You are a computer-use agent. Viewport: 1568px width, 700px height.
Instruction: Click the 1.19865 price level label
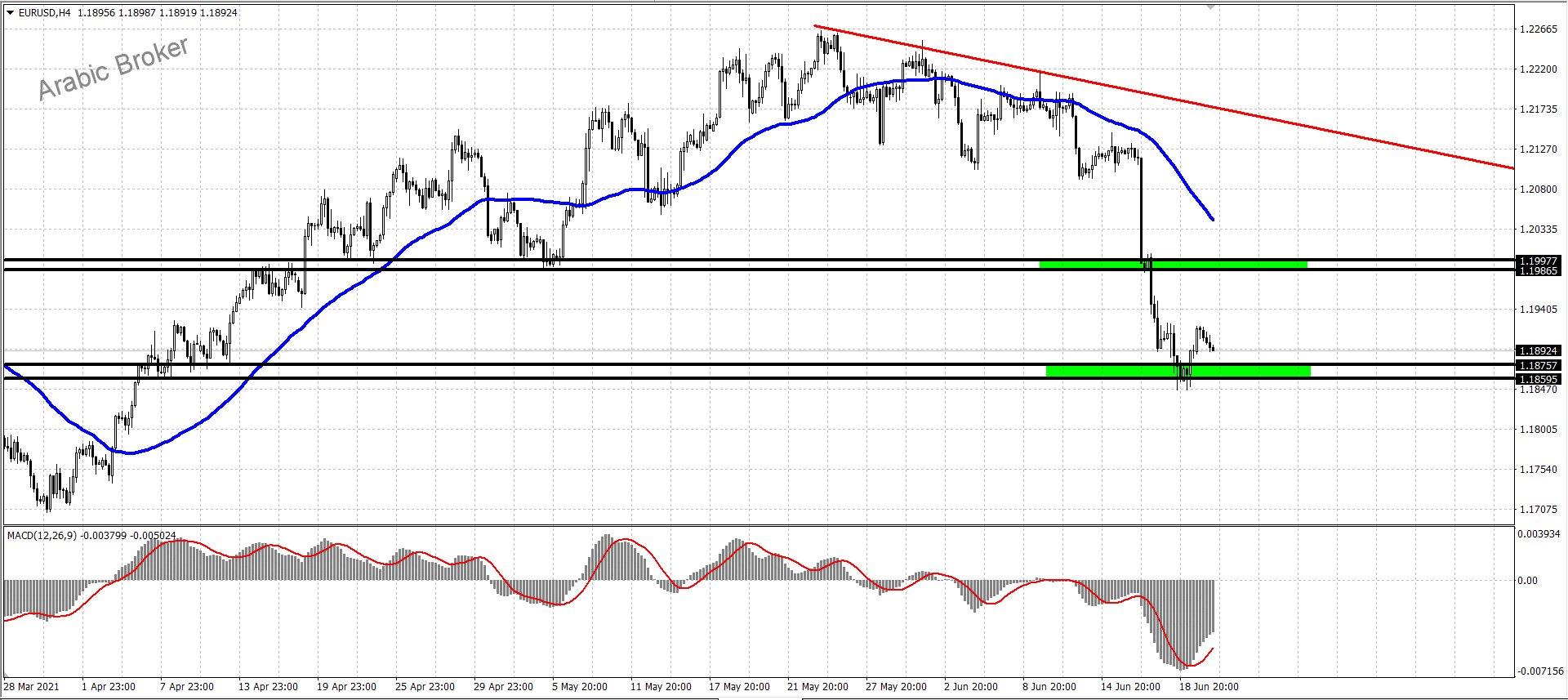click(x=1538, y=271)
